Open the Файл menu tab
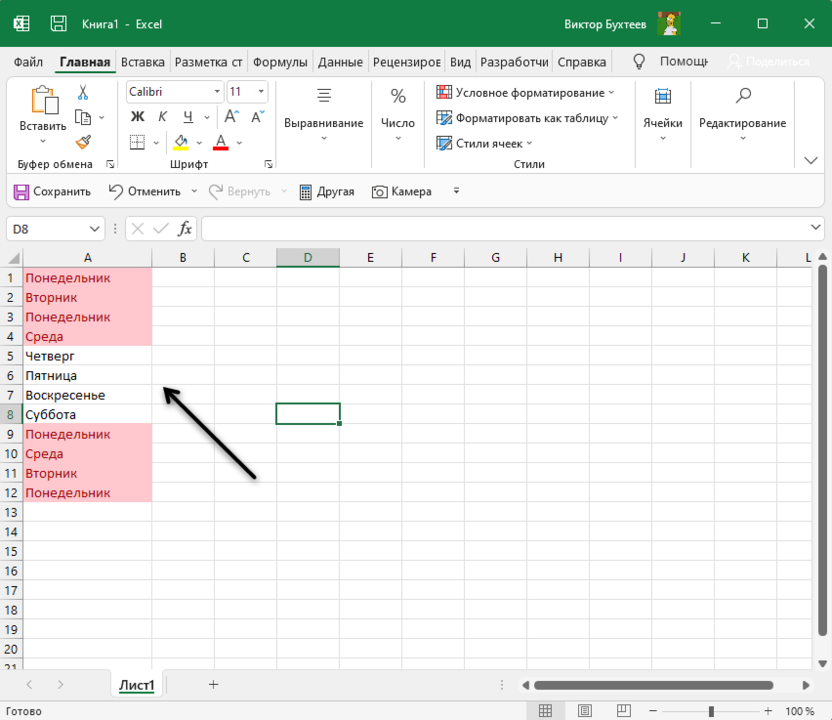The image size is (832, 720). 28,62
